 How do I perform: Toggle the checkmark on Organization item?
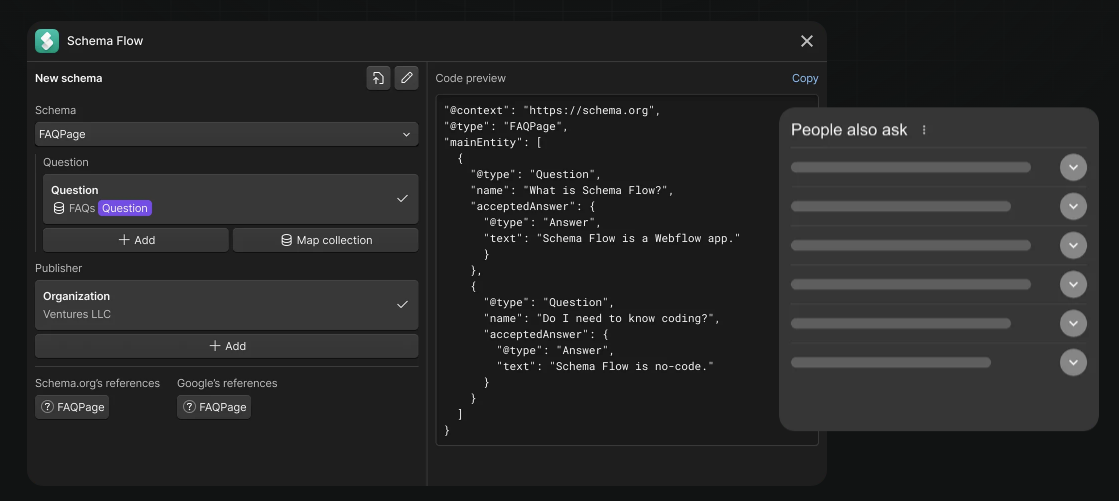coord(402,304)
